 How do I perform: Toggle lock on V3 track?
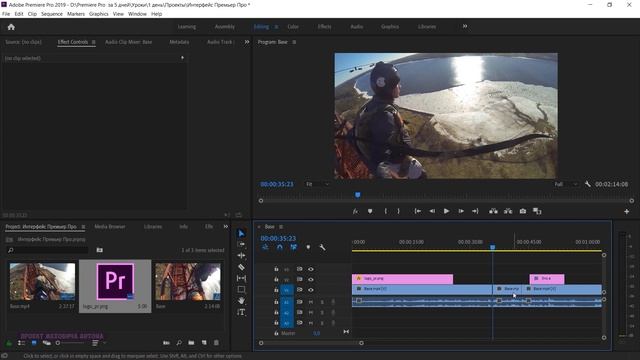[276, 269]
